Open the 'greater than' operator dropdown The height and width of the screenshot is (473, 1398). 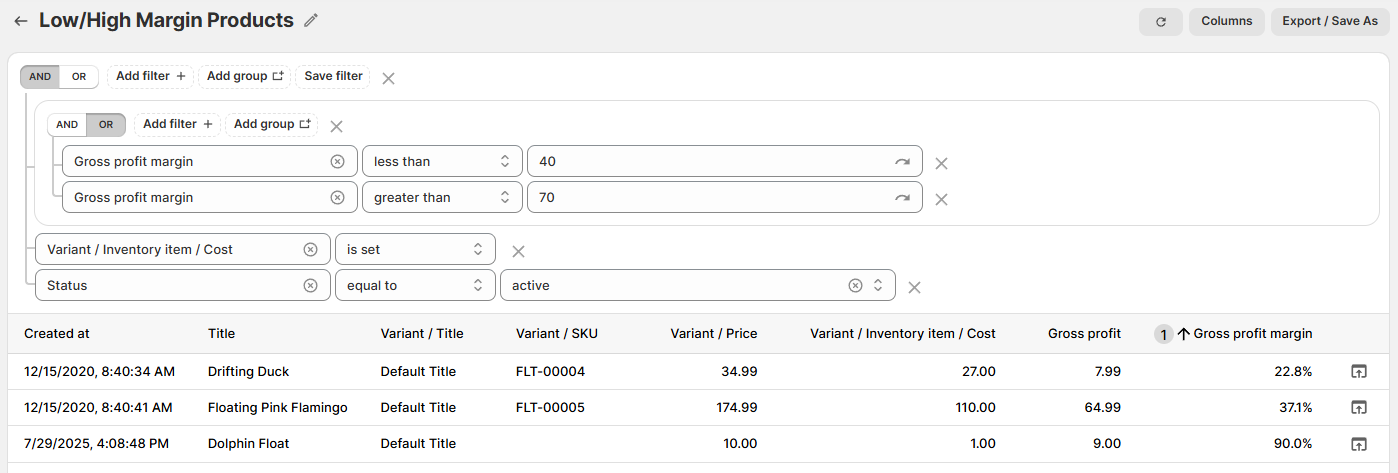(x=441, y=198)
